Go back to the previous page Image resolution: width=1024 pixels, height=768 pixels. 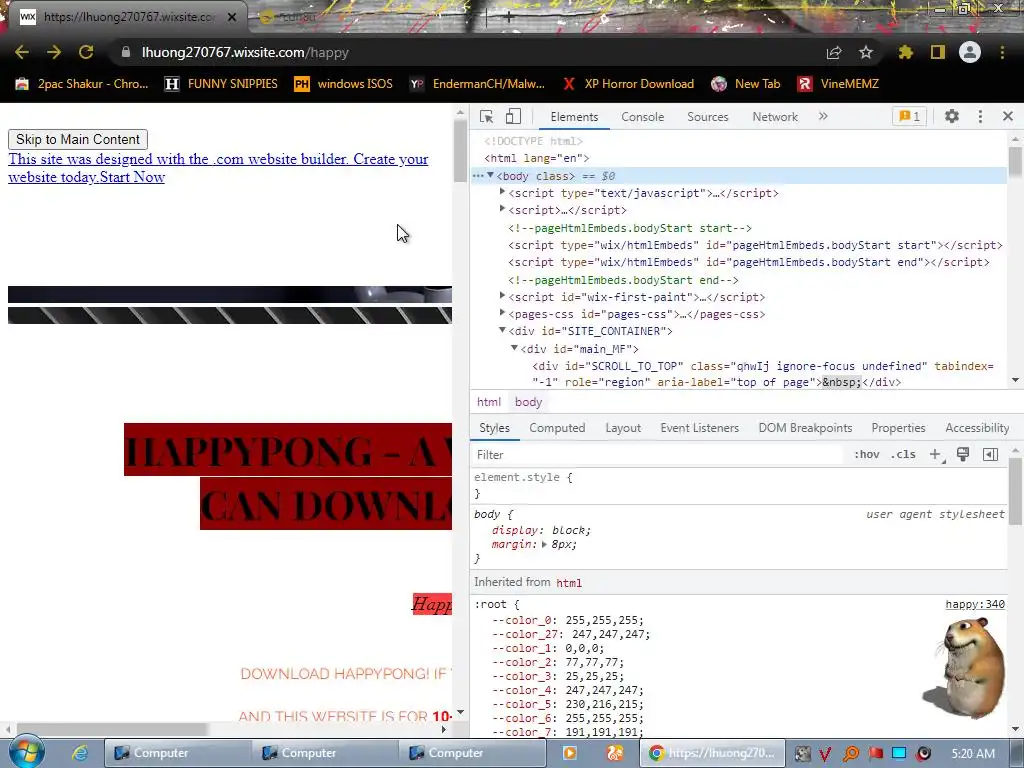pyautogui.click(x=22, y=52)
